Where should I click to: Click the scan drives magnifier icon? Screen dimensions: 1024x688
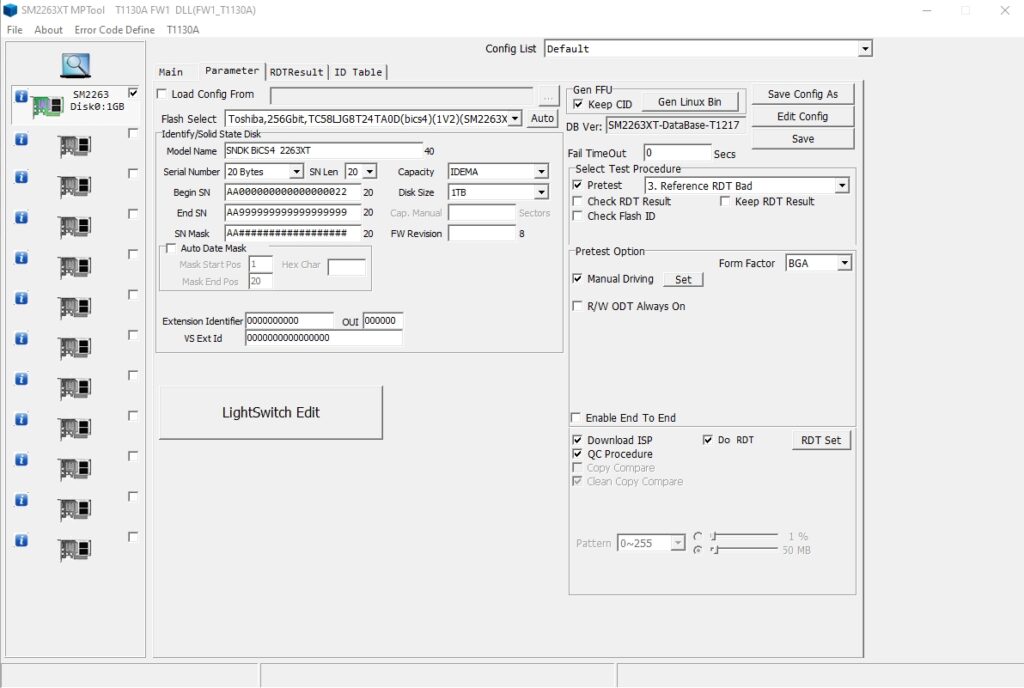[76, 65]
